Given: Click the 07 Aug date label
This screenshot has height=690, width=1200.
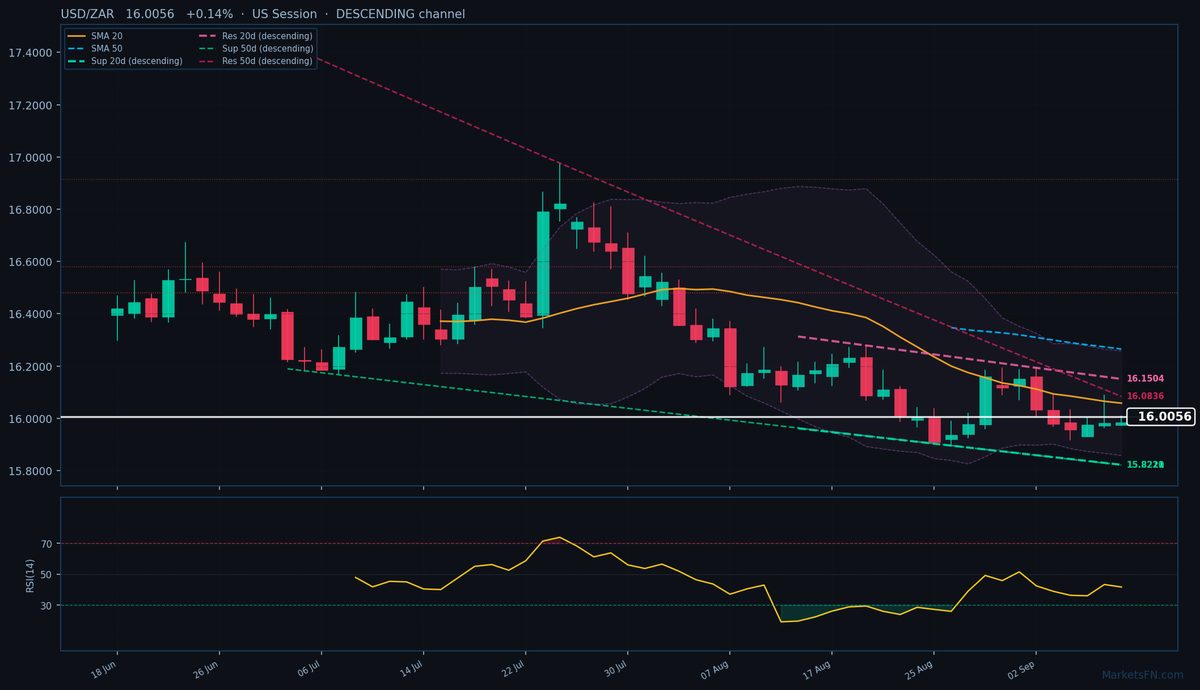Looking at the screenshot, I should click(715, 670).
